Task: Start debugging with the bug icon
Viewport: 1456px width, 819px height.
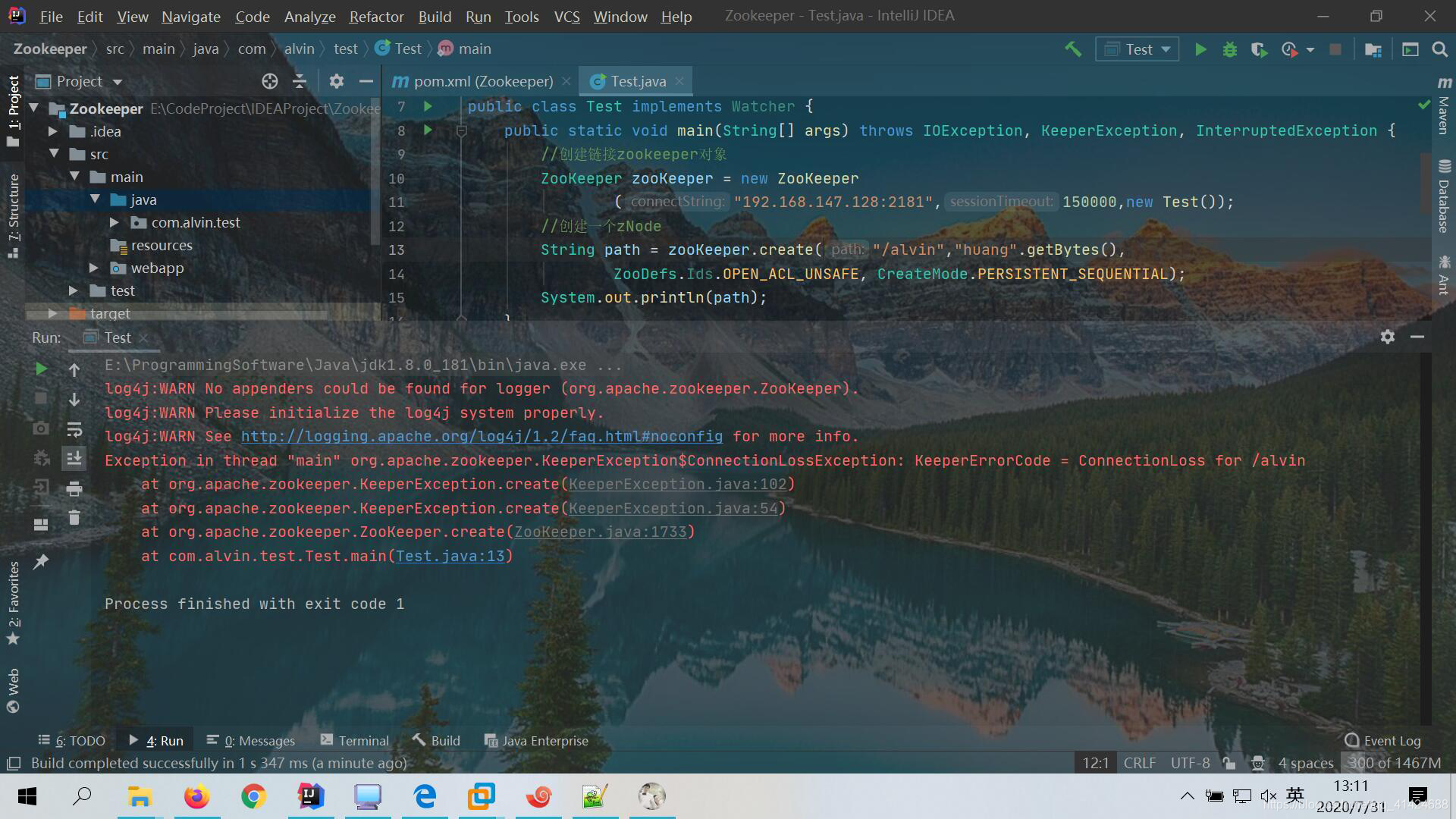Action: point(1230,49)
